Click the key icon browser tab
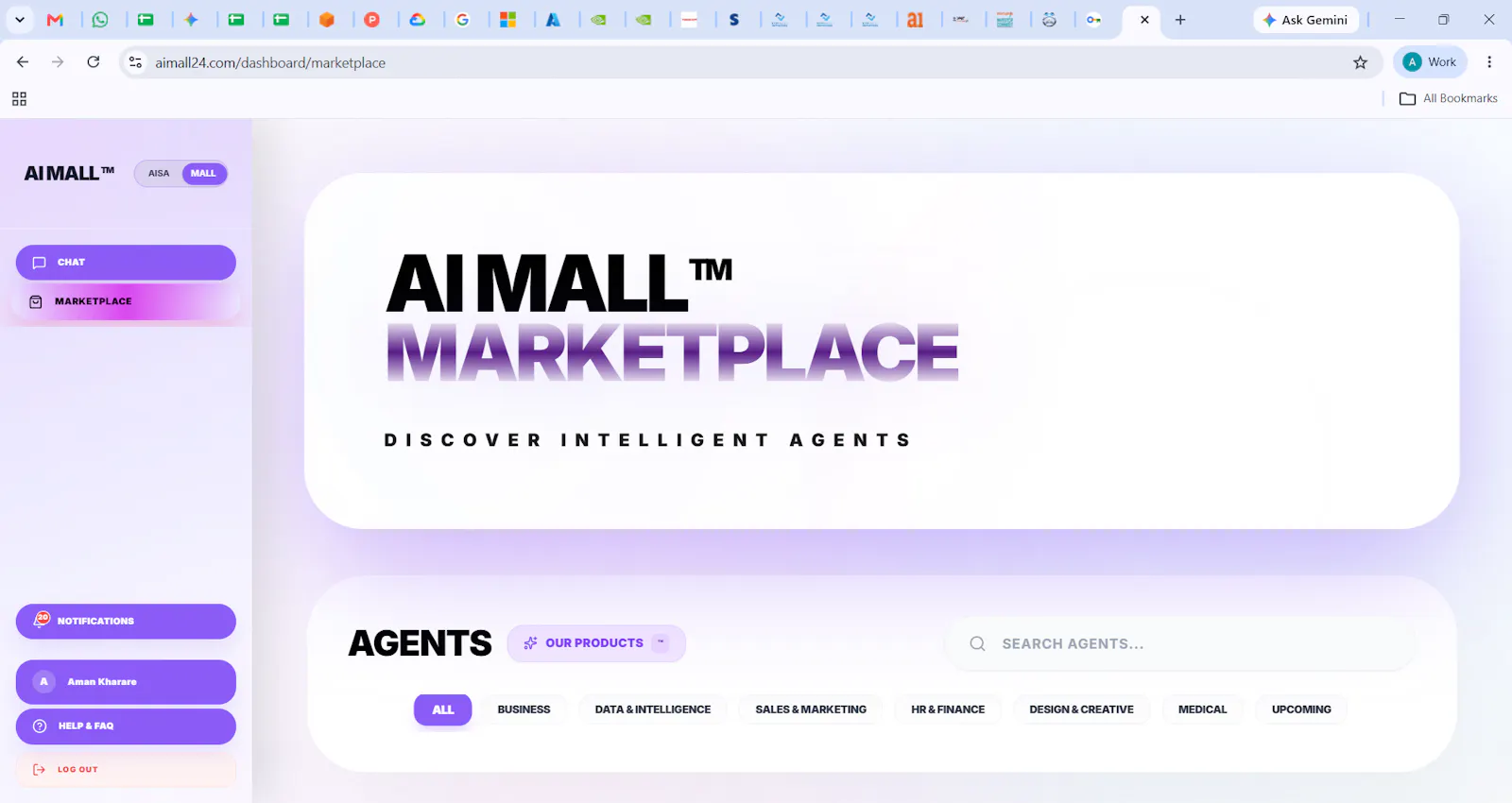 tap(1094, 20)
